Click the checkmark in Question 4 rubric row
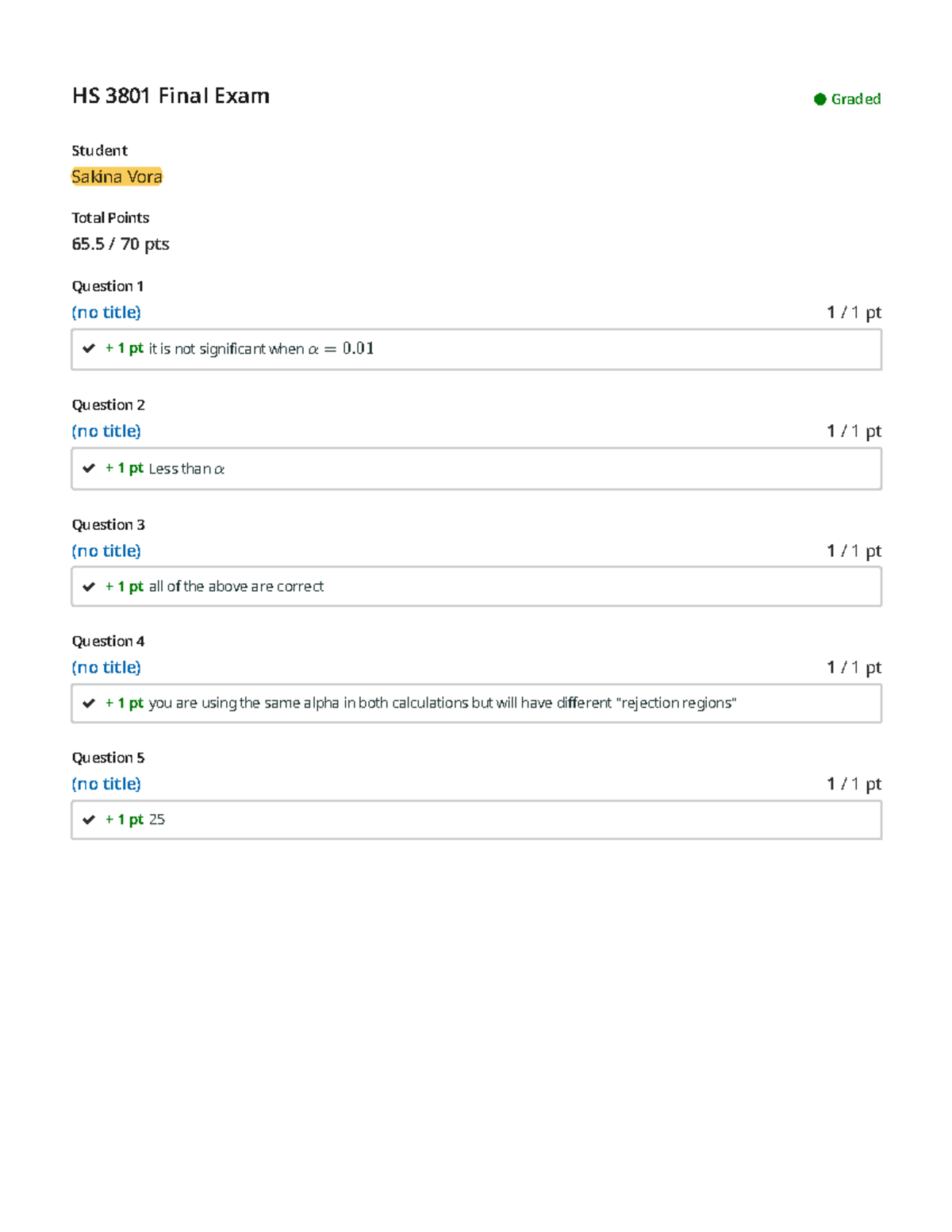Image resolution: width=952 pixels, height=1232 pixels. click(x=89, y=703)
